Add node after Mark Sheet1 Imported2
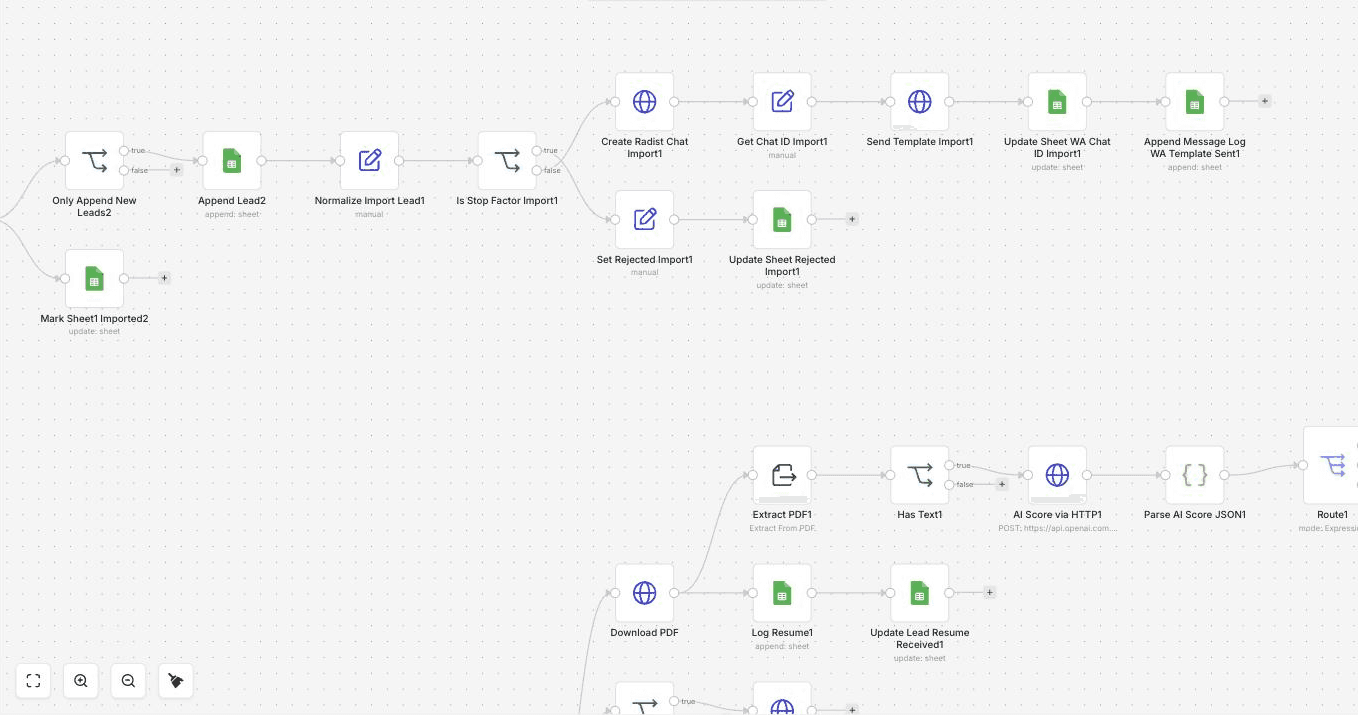1358x715 pixels. coord(164,278)
